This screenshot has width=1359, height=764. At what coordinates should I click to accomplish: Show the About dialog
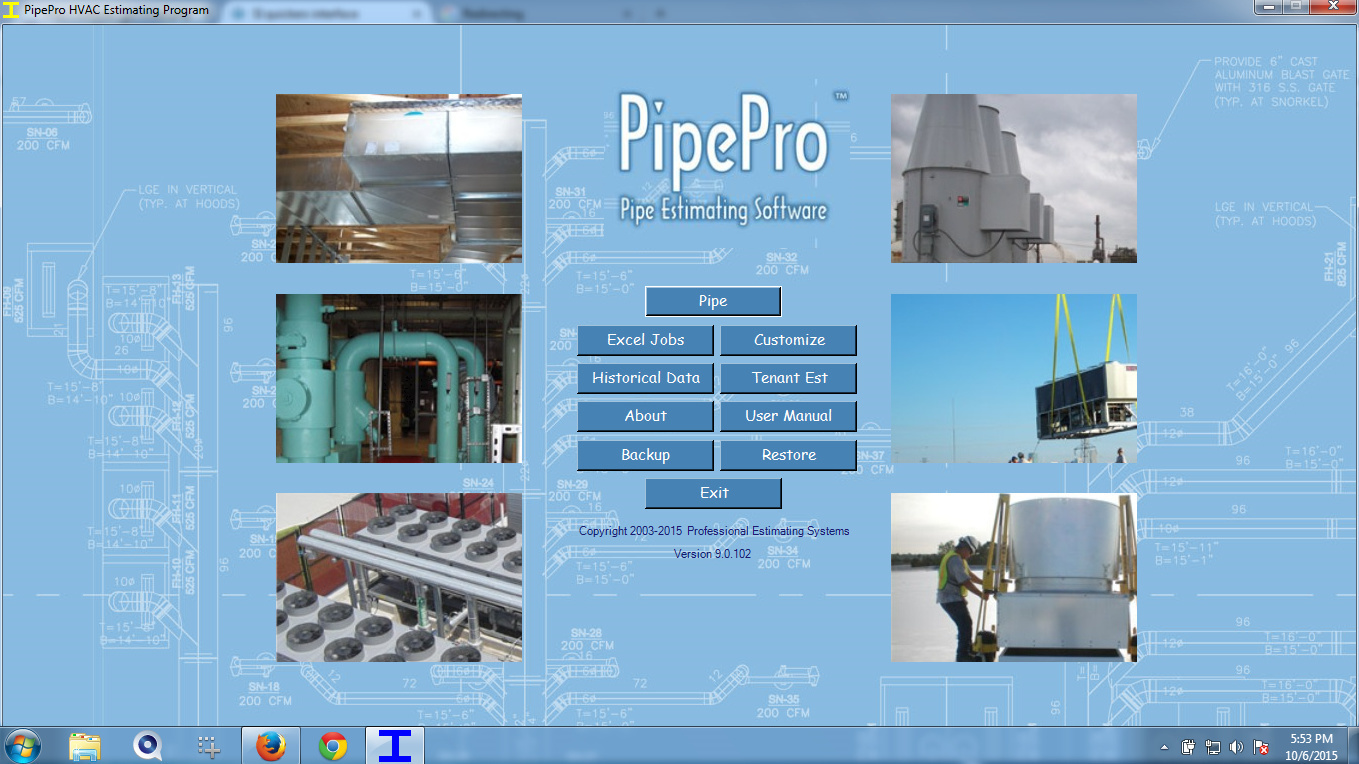pyautogui.click(x=645, y=416)
